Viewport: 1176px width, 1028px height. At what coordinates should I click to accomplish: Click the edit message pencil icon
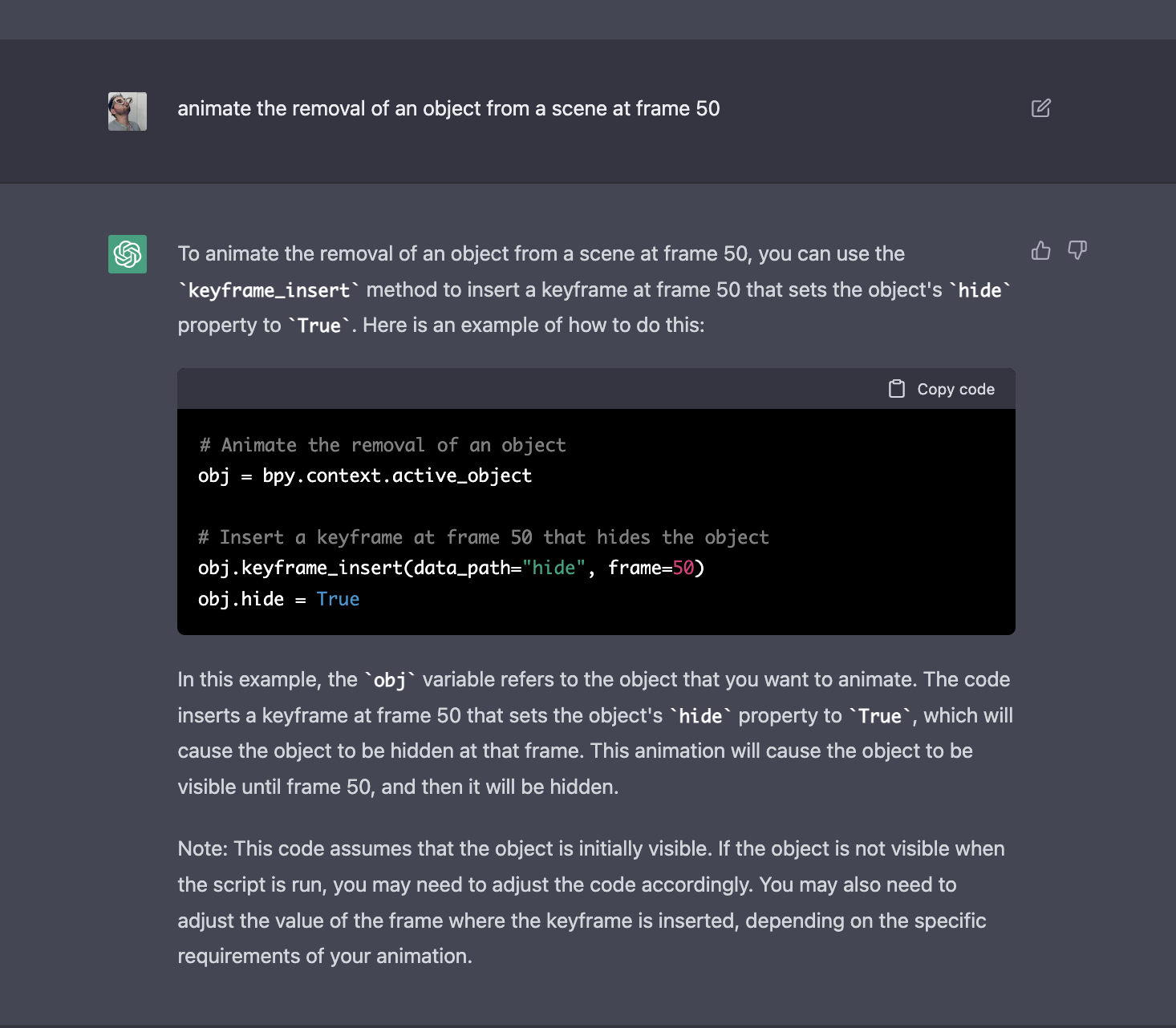(1040, 108)
